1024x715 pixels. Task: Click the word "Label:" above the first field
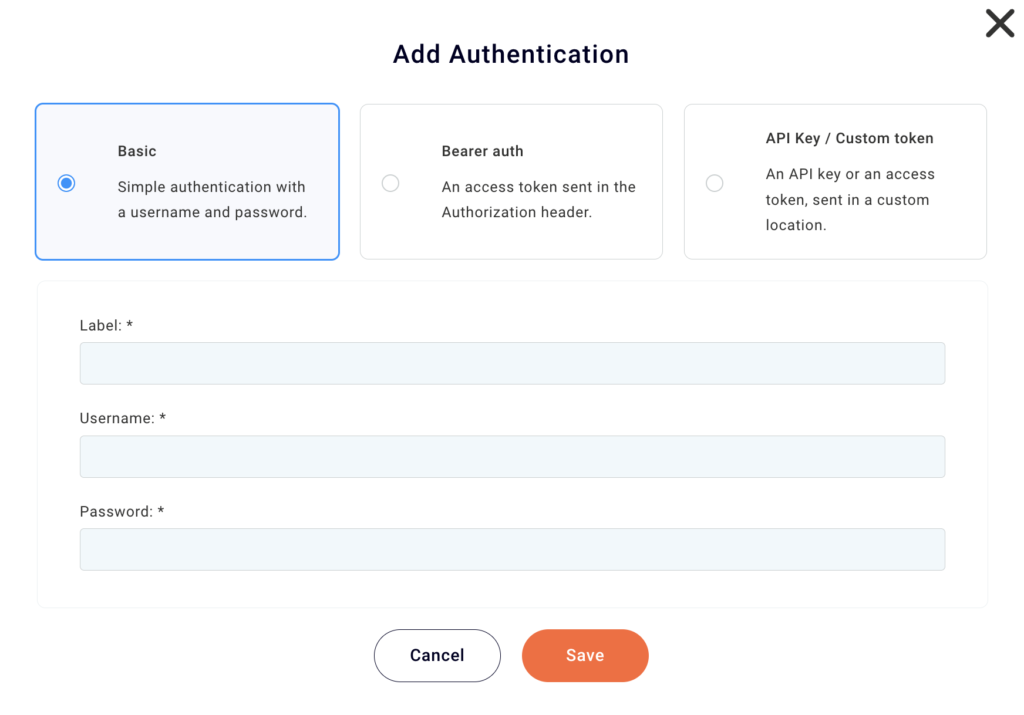point(100,325)
